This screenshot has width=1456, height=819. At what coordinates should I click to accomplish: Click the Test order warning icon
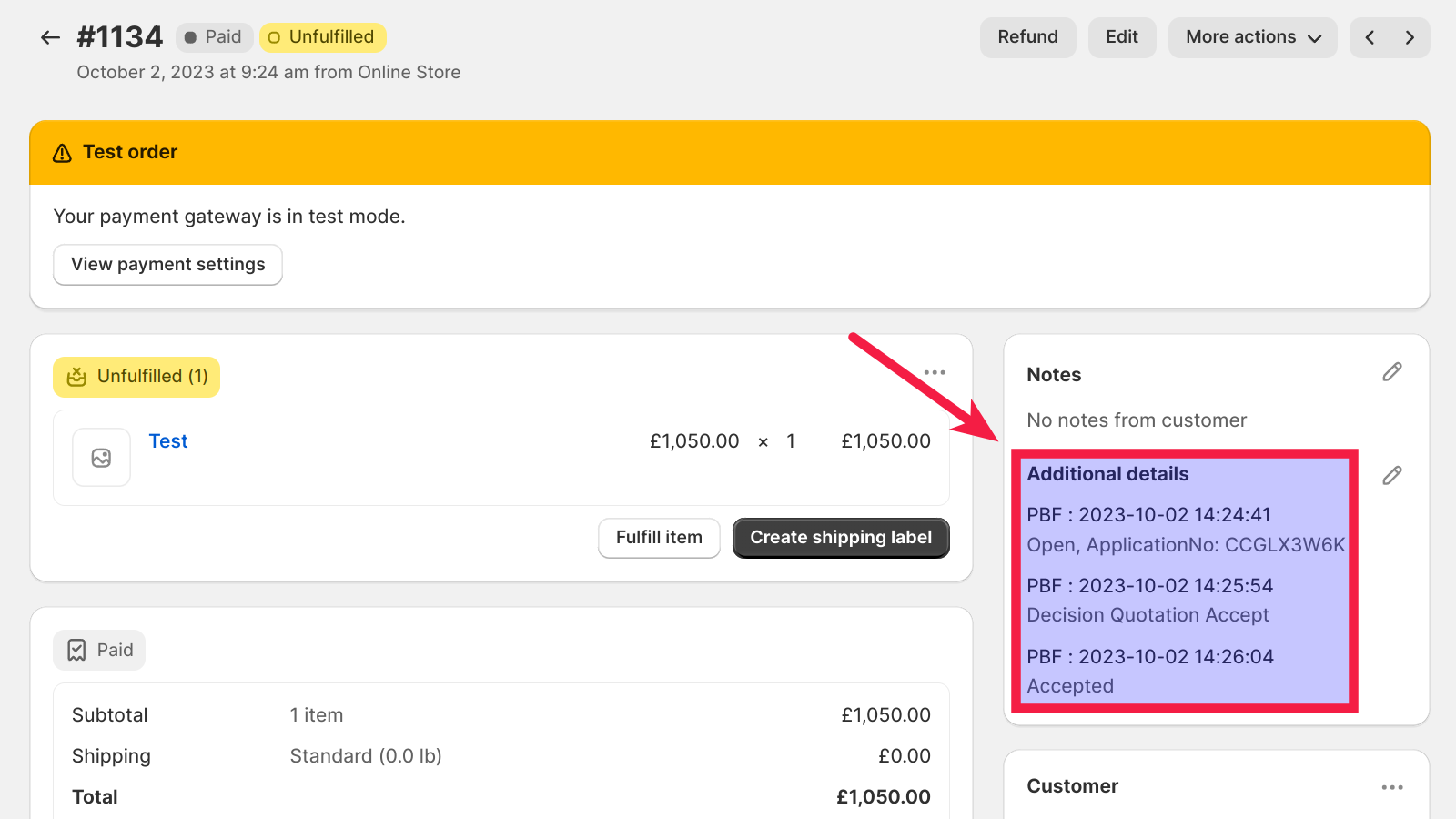[62, 153]
